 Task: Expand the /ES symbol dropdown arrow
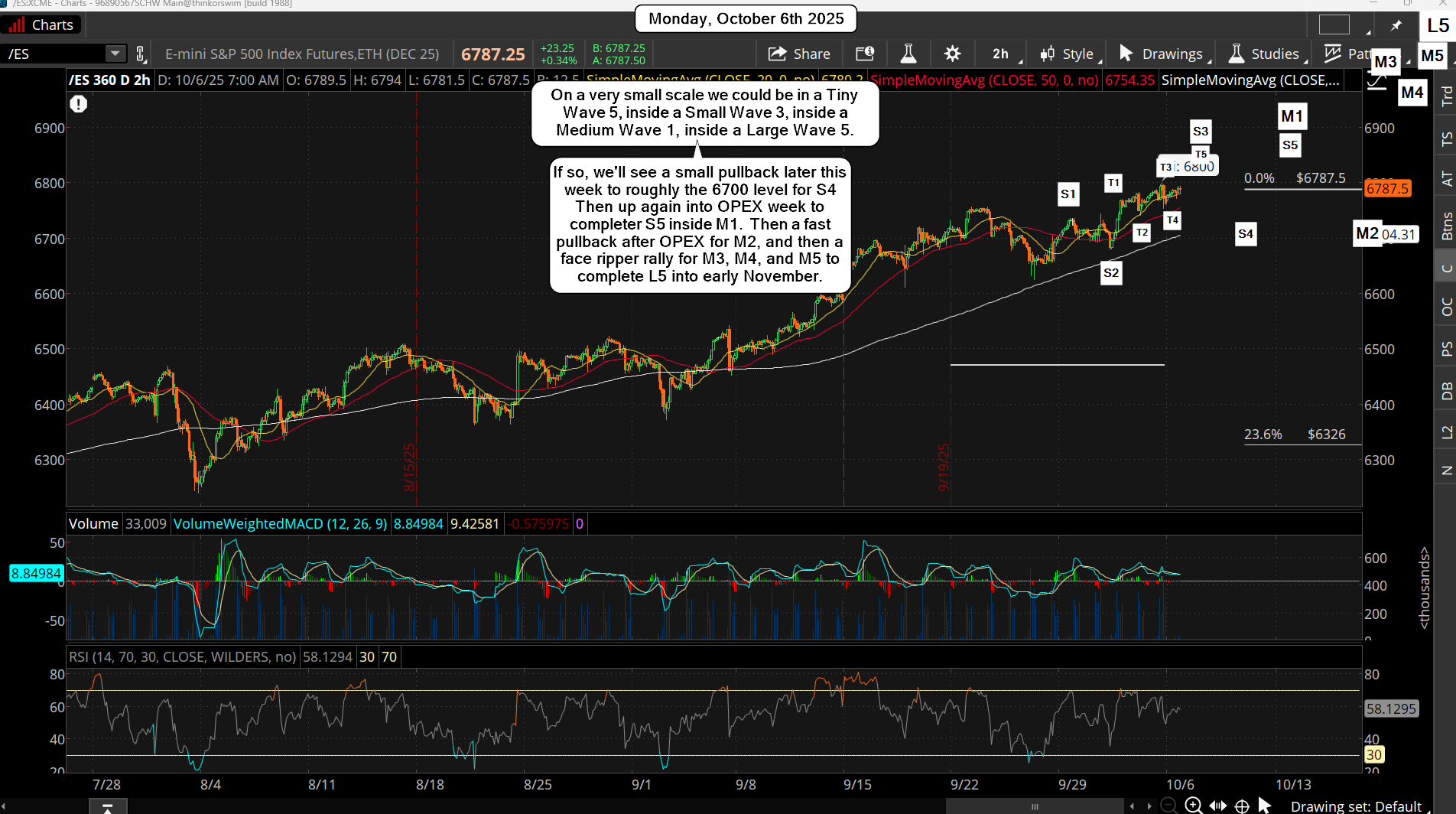(x=115, y=54)
